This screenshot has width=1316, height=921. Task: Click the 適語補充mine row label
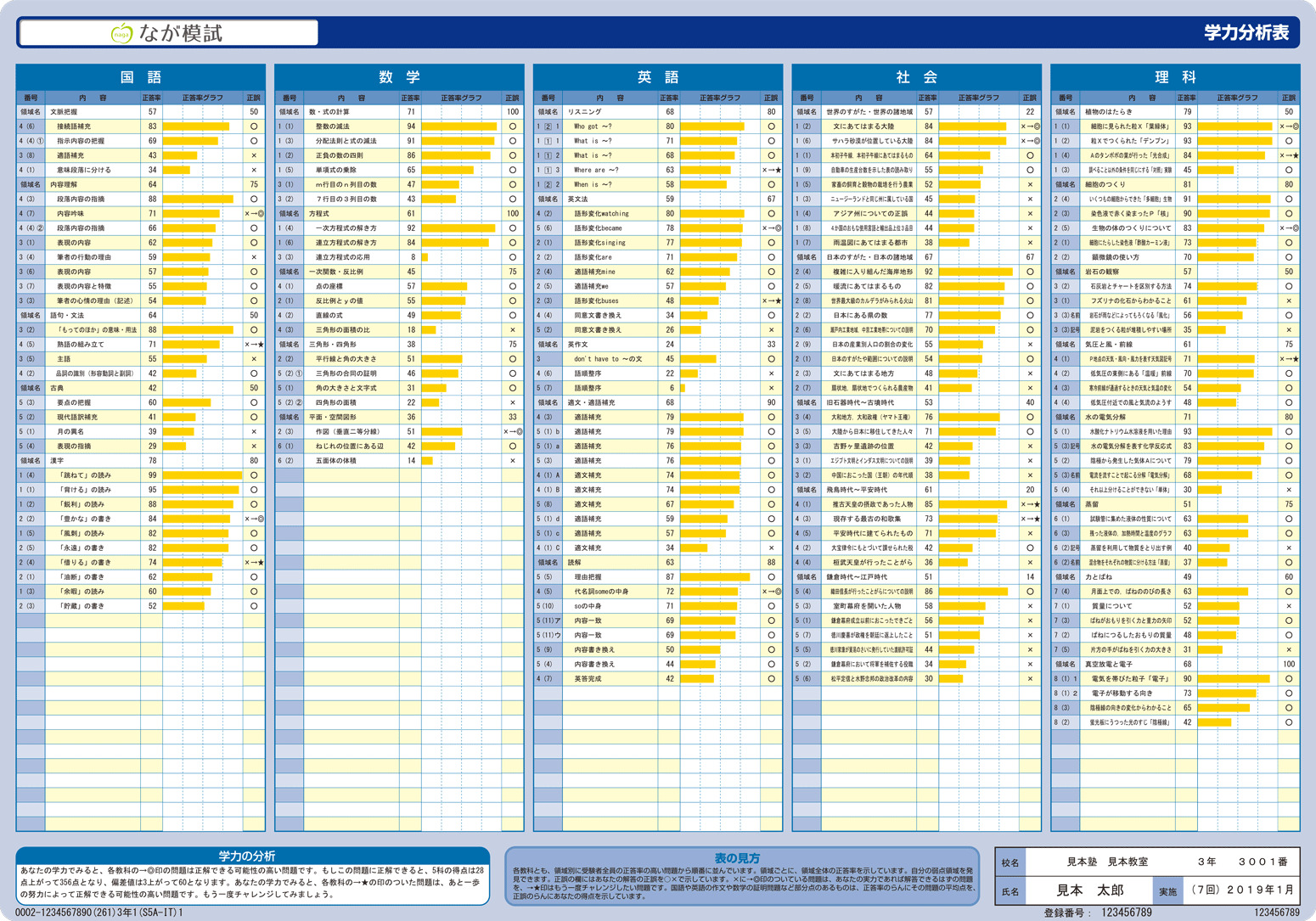point(594,272)
